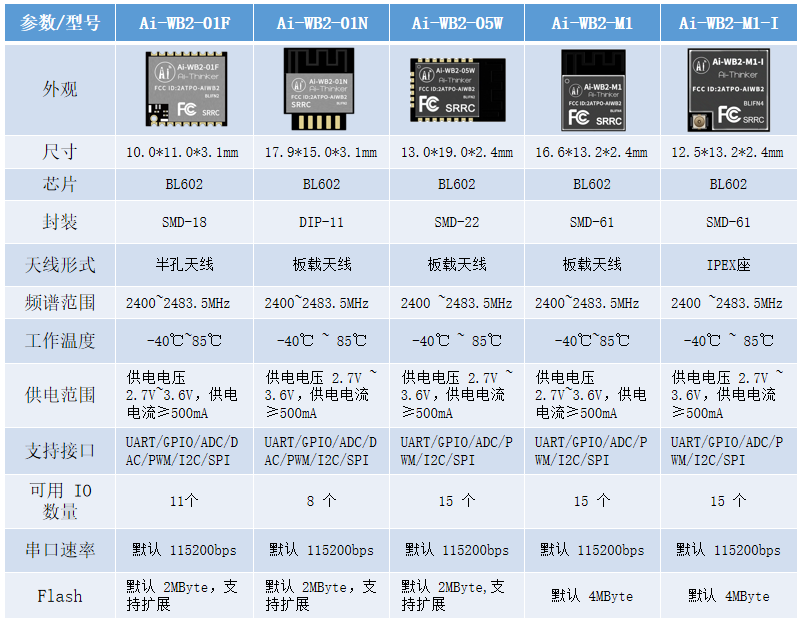Click the DIP-11 package cell
Viewport: 802px width, 625px height.
(321, 222)
